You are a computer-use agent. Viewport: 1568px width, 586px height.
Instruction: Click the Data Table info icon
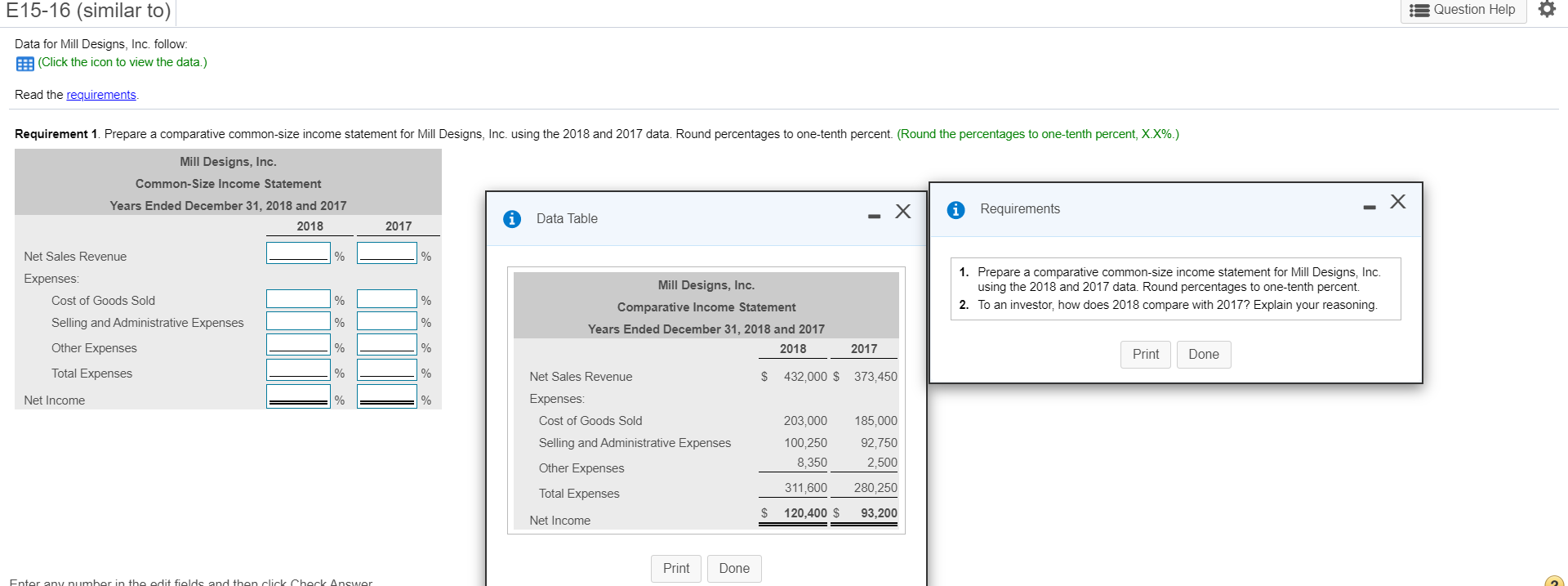[x=512, y=218]
